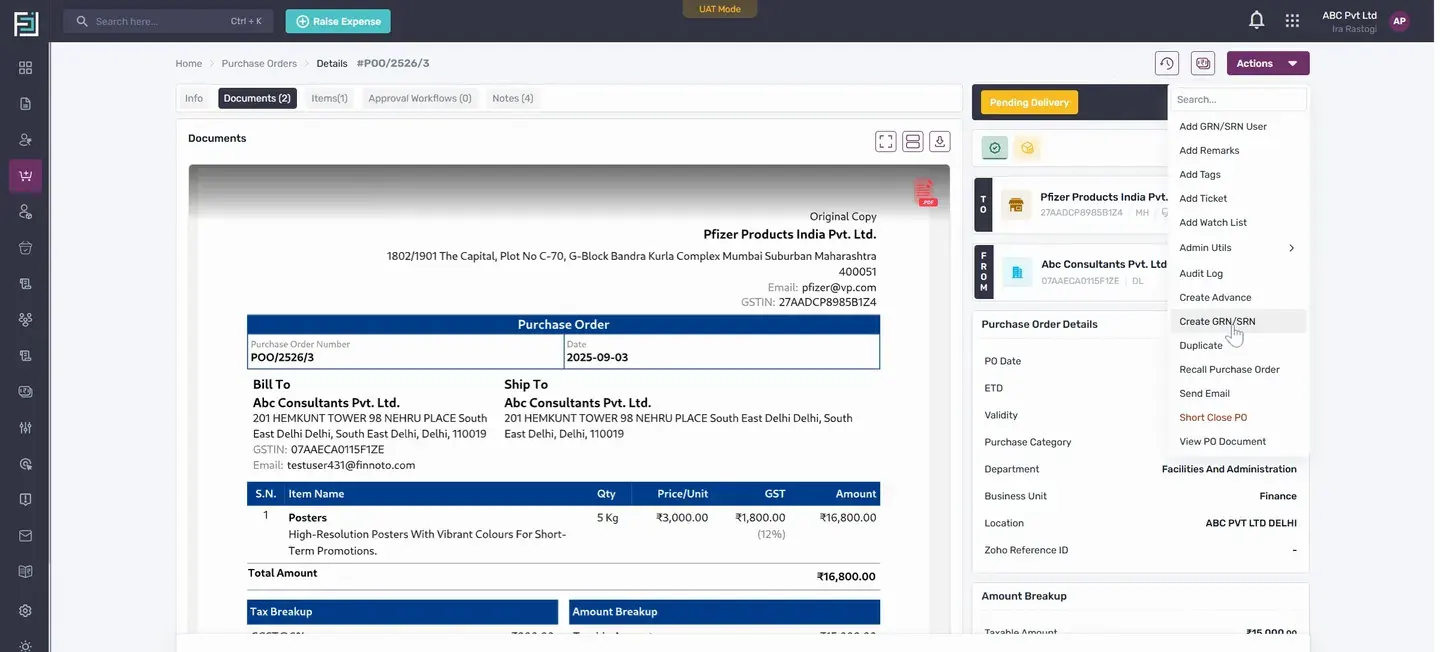Click the split layout view icon

click(913, 141)
